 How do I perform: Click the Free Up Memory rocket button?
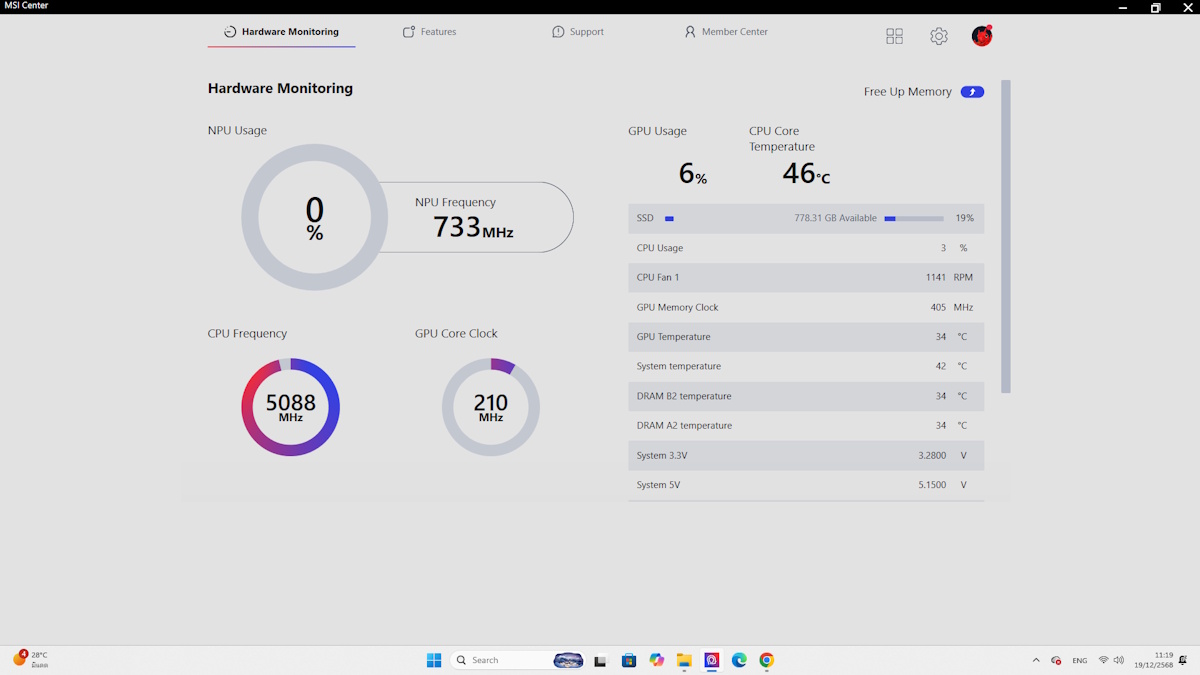[971, 92]
